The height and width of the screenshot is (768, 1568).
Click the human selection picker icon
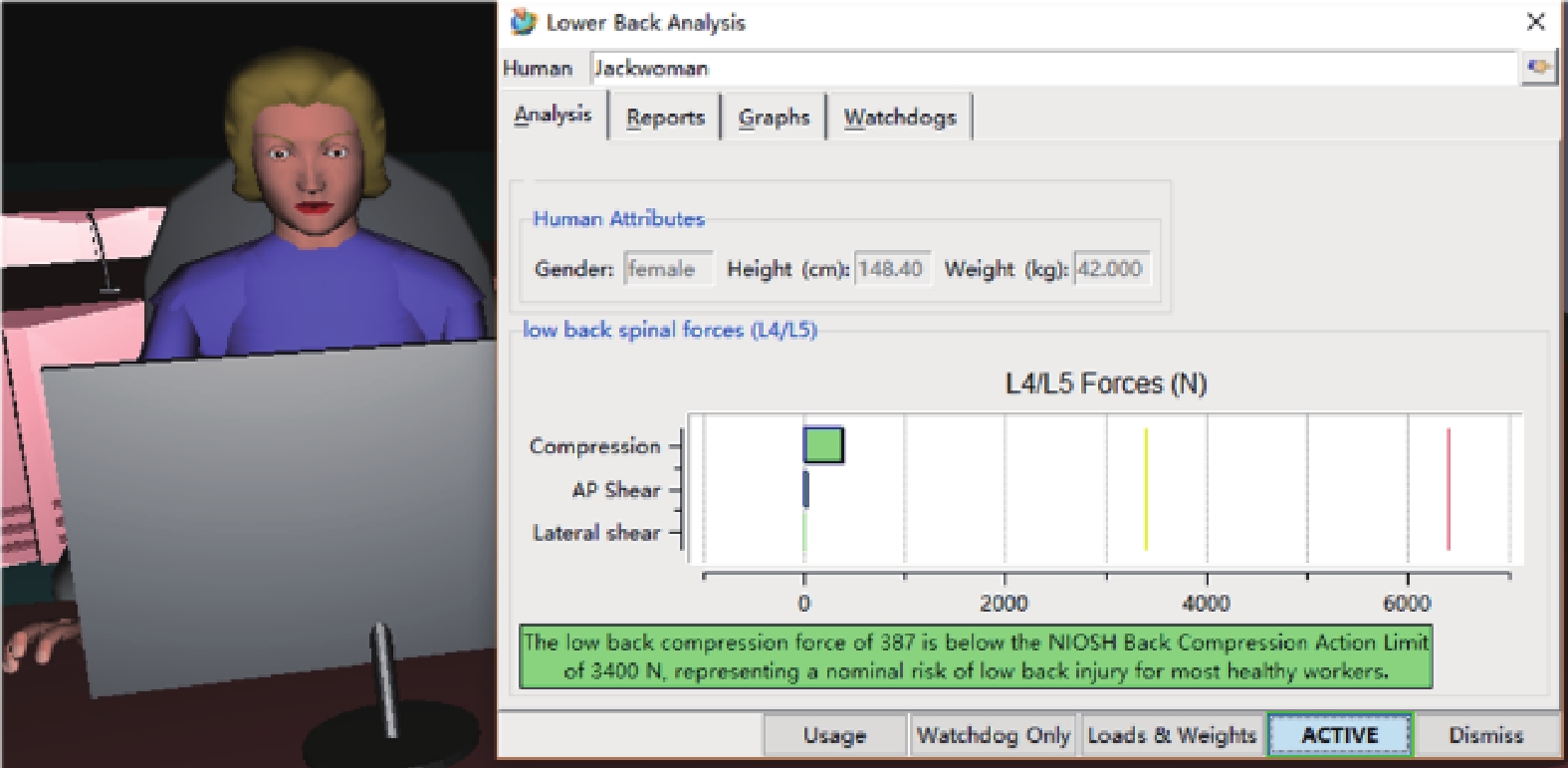[x=1539, y=68]
